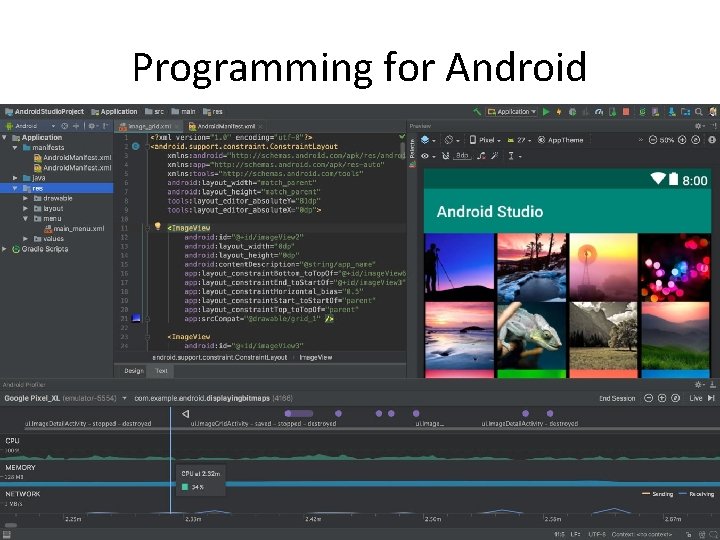
Task: Toggle Live mode in the profiler
Action: click(x=696, y=398)
